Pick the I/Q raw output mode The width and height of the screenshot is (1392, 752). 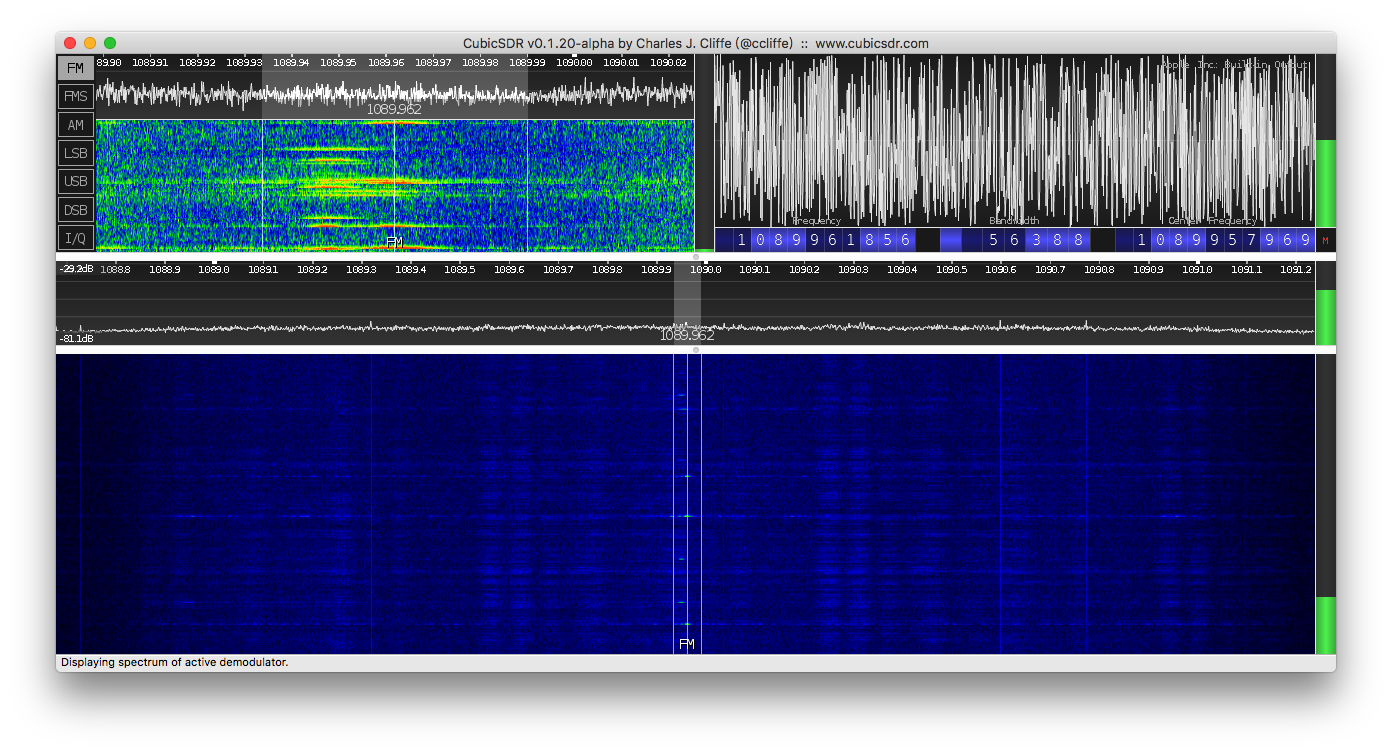(x=75, y=238)
